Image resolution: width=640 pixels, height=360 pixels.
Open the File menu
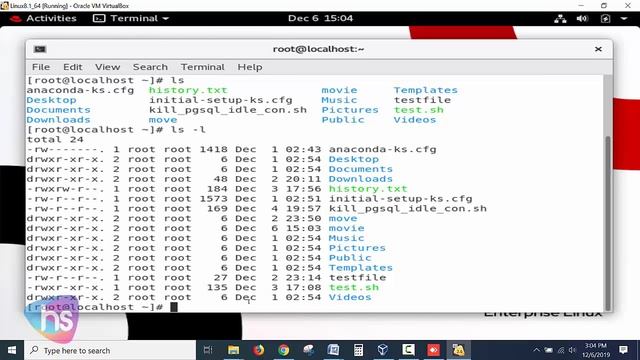41,67
